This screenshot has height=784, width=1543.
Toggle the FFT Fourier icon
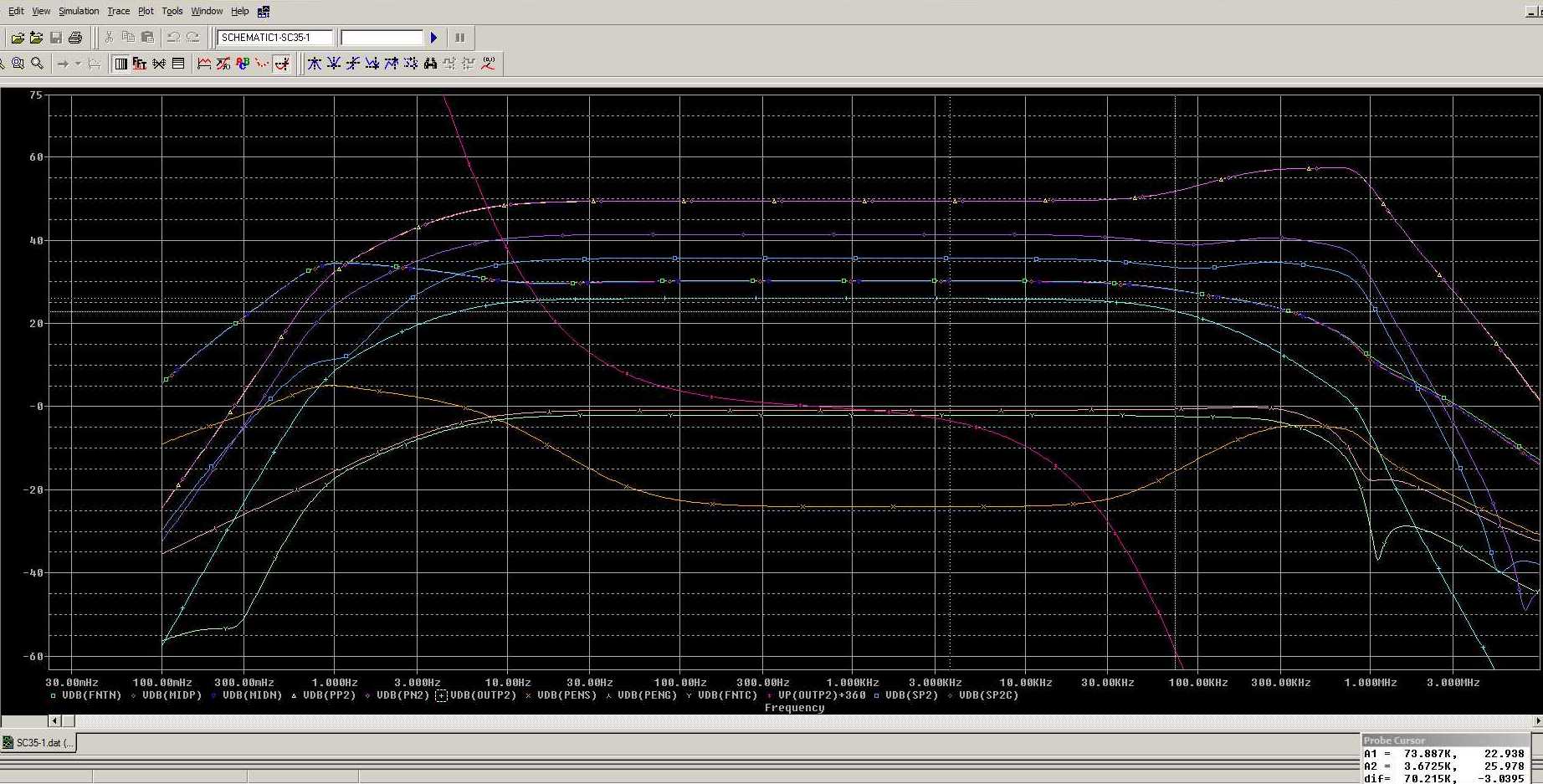point(140,64)
